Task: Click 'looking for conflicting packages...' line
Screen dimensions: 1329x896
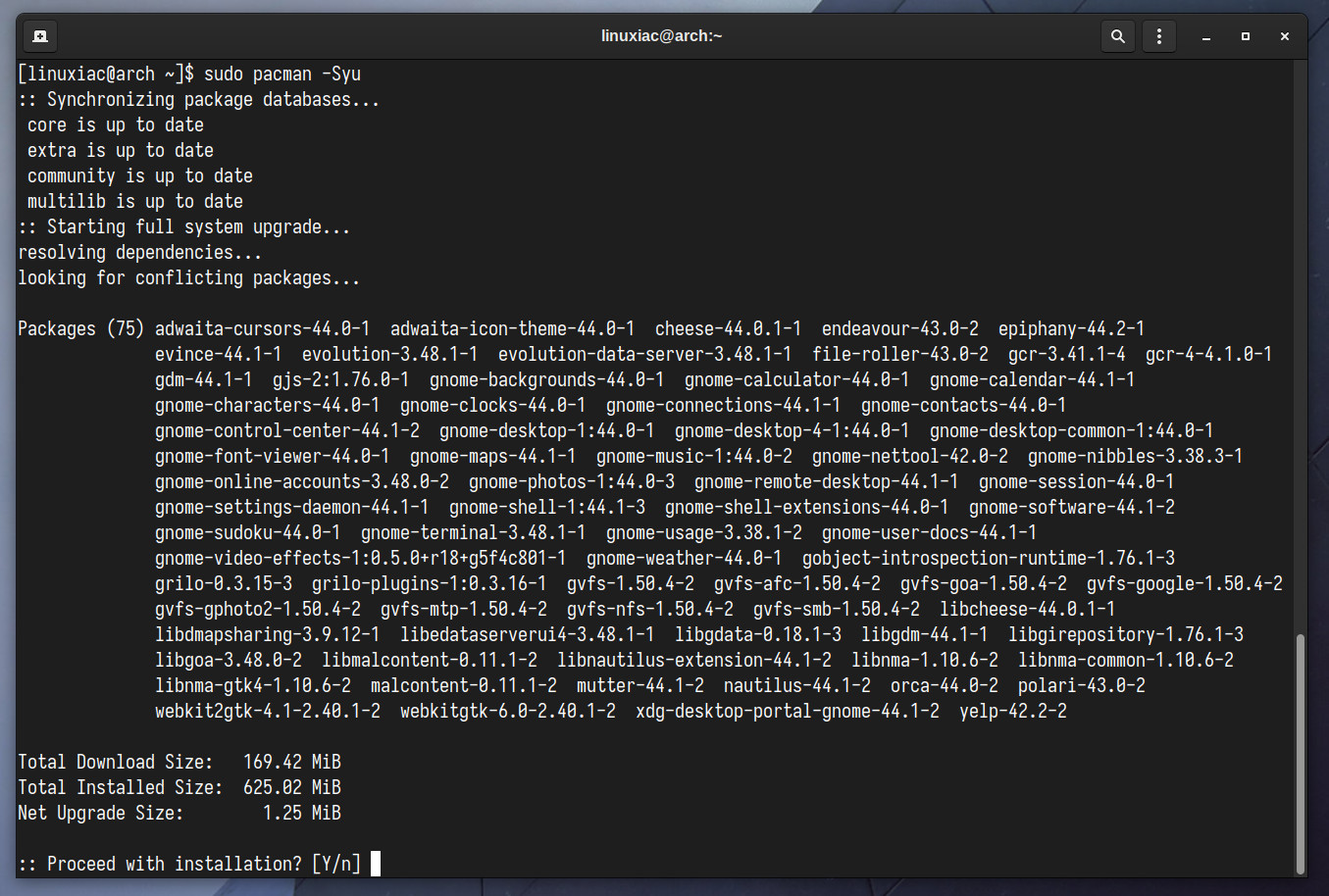Action: (x=189, y=278)
